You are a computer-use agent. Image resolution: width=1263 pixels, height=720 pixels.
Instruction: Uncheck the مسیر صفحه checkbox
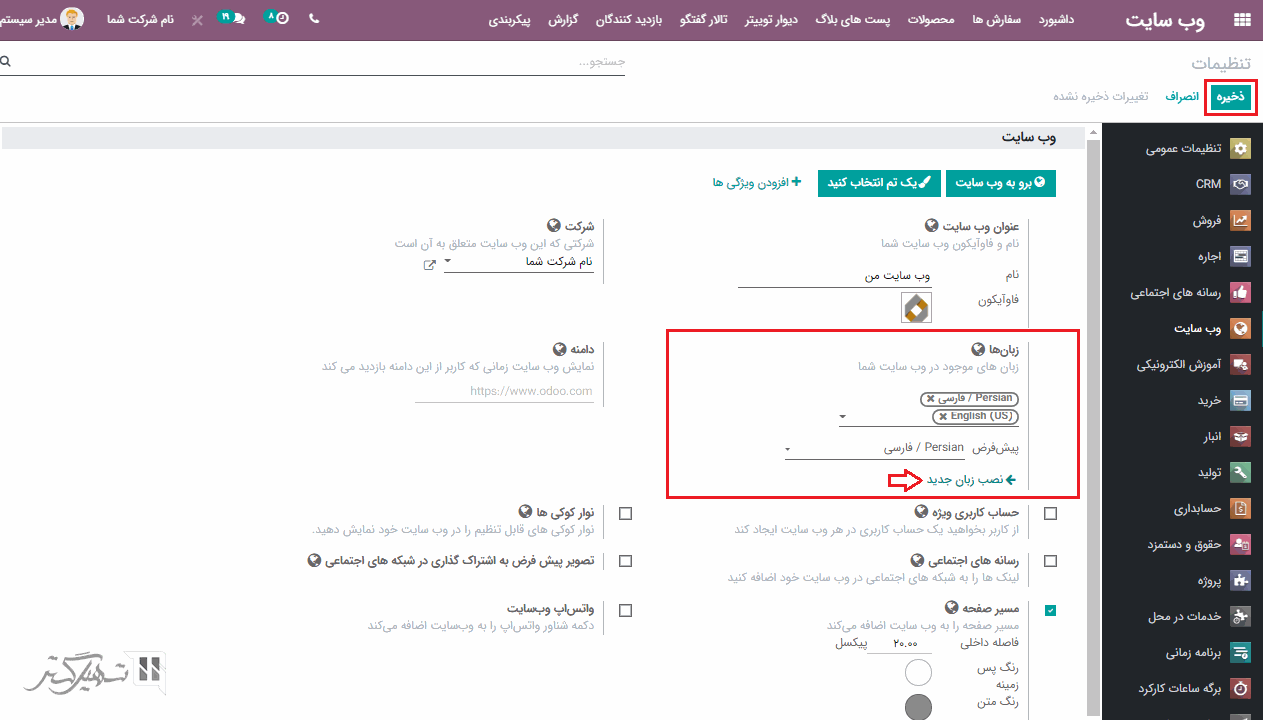1050,610
